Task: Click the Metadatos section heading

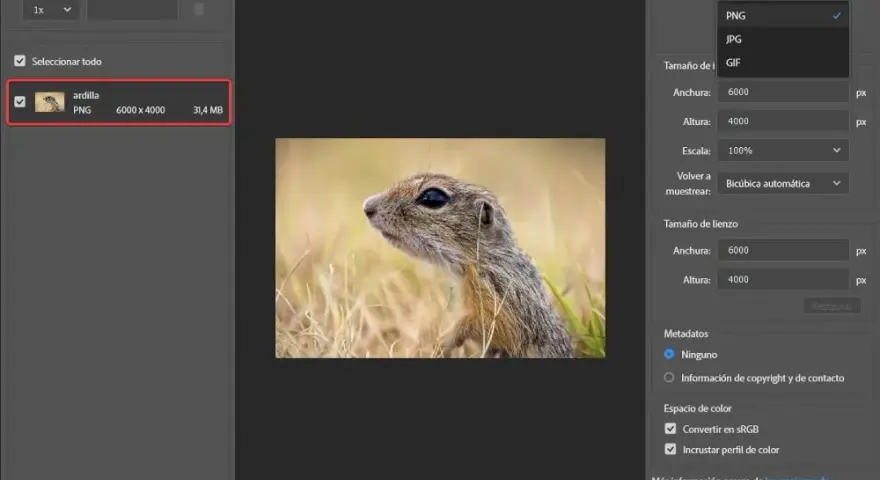Action: (686, 333)
